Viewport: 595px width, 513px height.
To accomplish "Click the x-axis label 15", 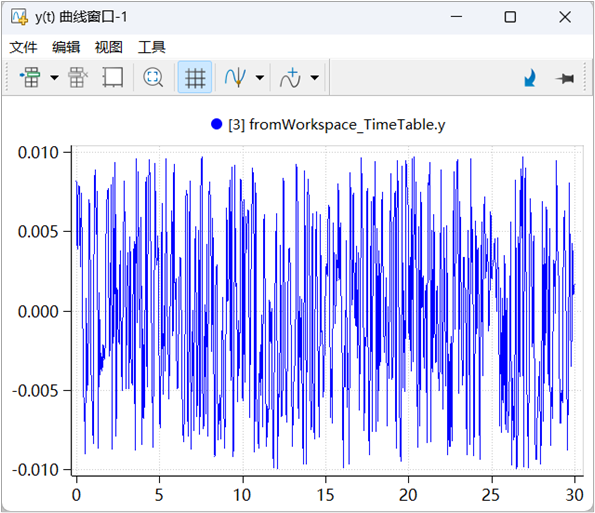I will coord(325,495).
